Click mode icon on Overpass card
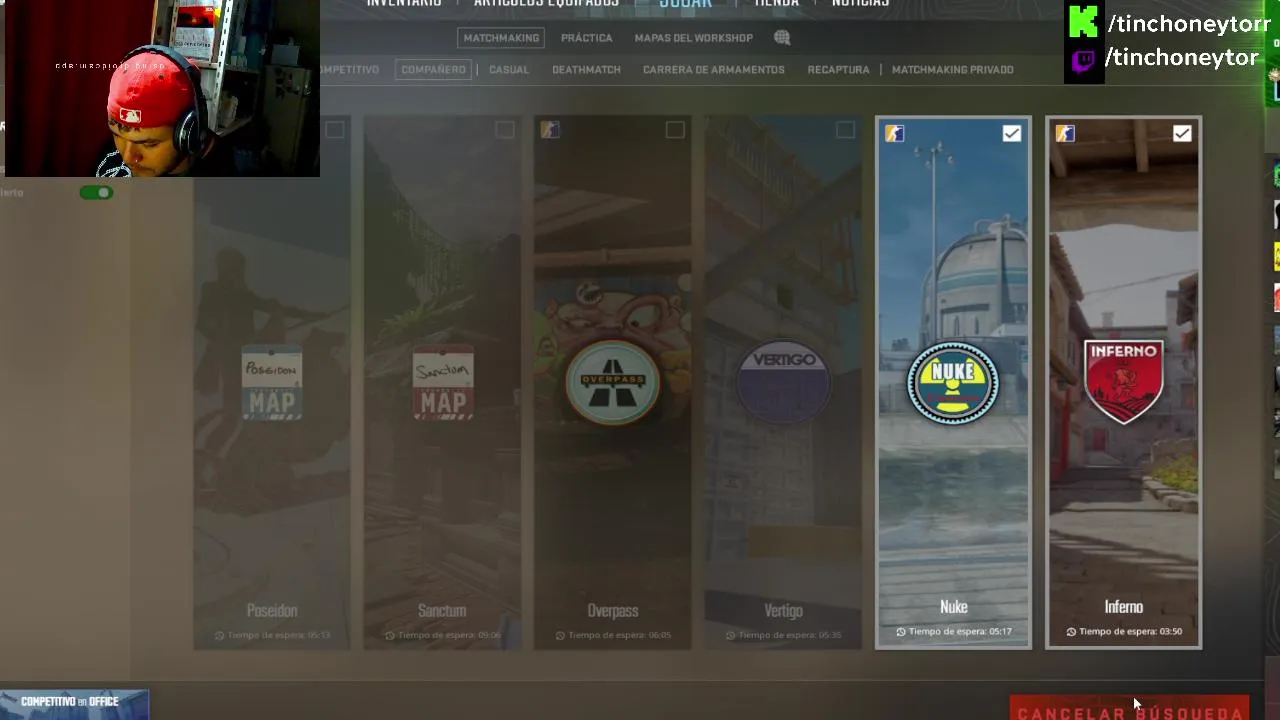 pyautogui.click(x=550, y=130)
